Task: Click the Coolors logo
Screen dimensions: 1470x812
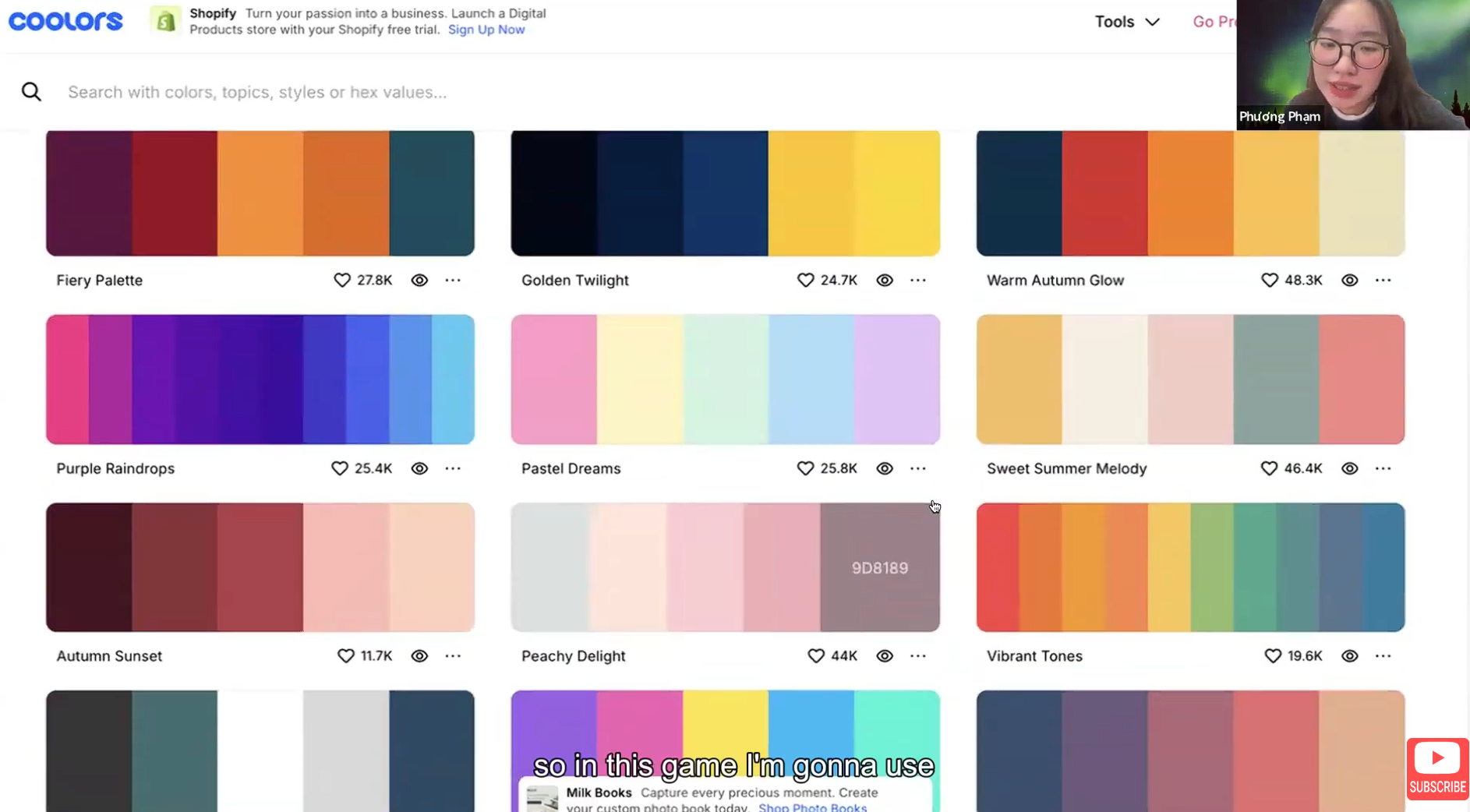Action: tap(65, 21)
